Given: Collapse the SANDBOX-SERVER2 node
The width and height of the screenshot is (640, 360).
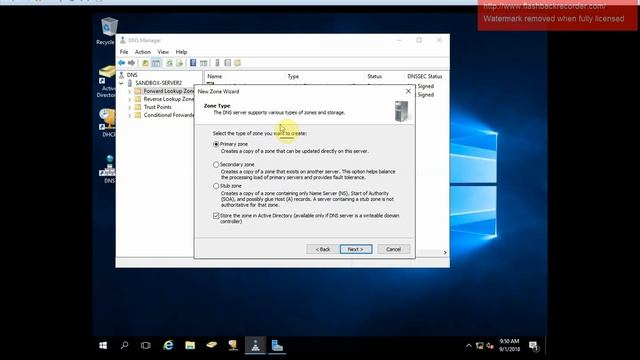Looking at the screenshot, I should click(x=121, y=83).
